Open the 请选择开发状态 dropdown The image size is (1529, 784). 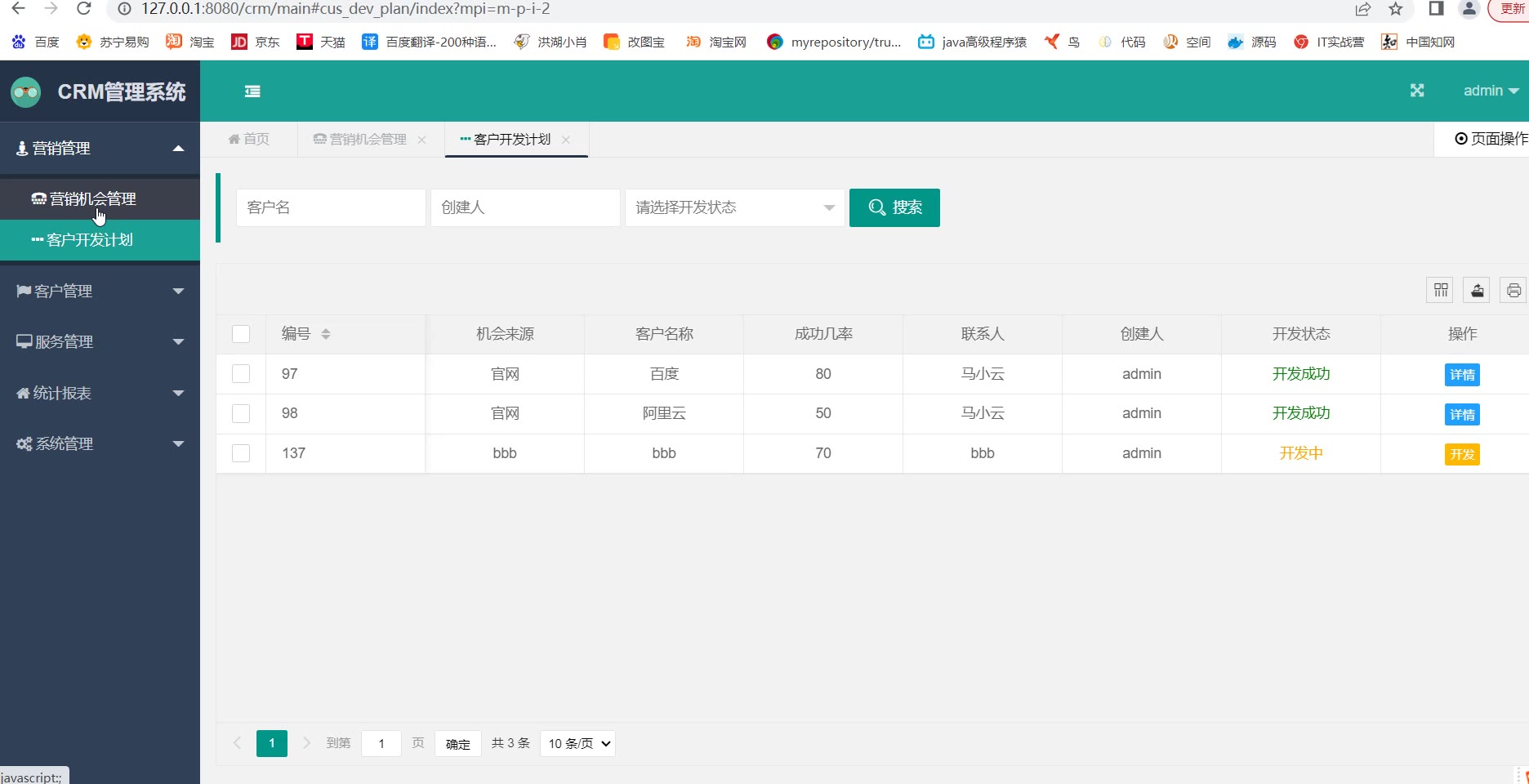734,207
